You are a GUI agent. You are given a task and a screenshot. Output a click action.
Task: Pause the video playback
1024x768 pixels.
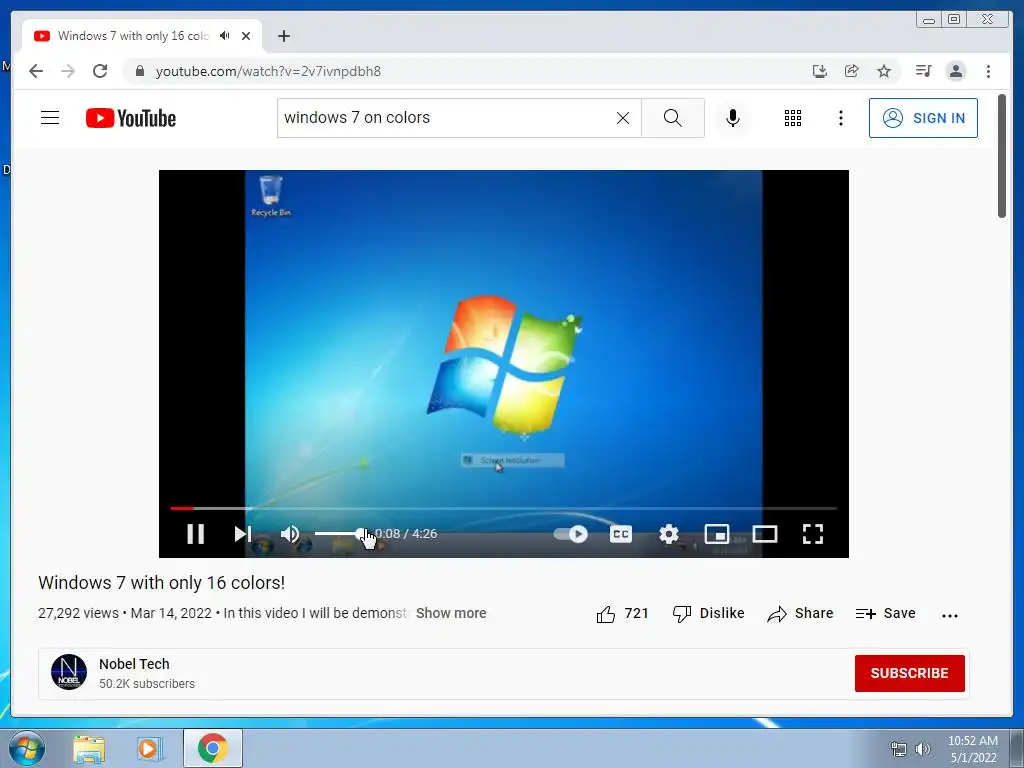[195, 534]
